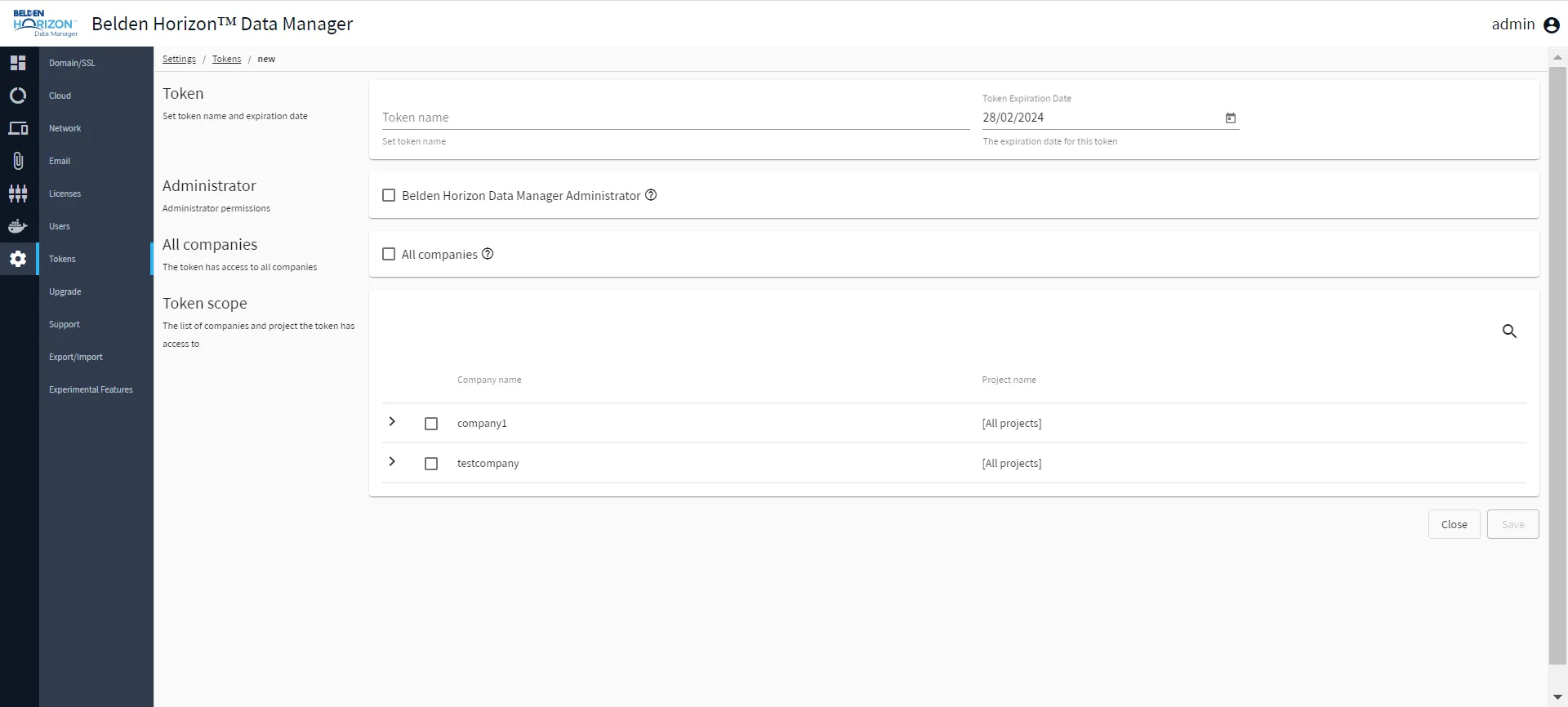The width and height of the screenshot is (1568, 707).
Task: Open Licenses menu item
Action: pos(96,193)
